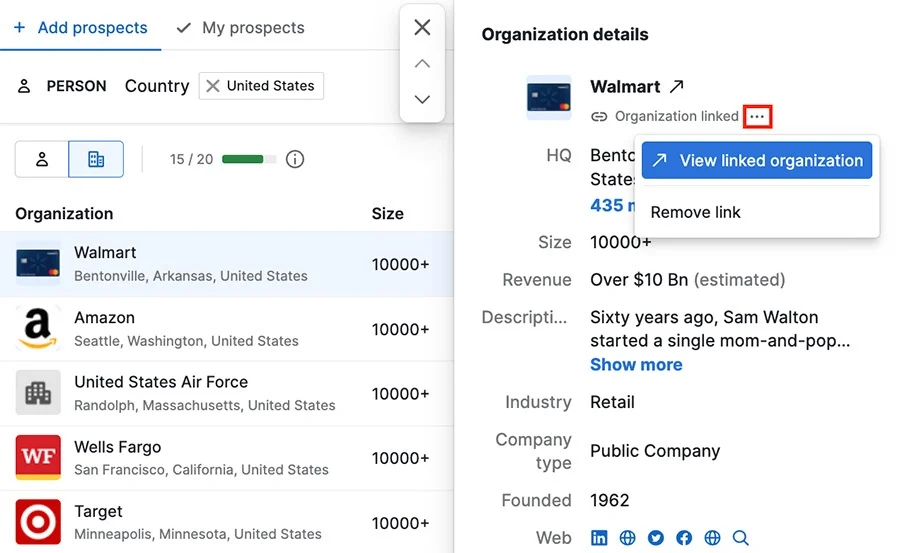Open the Add prospects tab
The width and height of the screenshot is (900, 553).
[x=80, y=28]
